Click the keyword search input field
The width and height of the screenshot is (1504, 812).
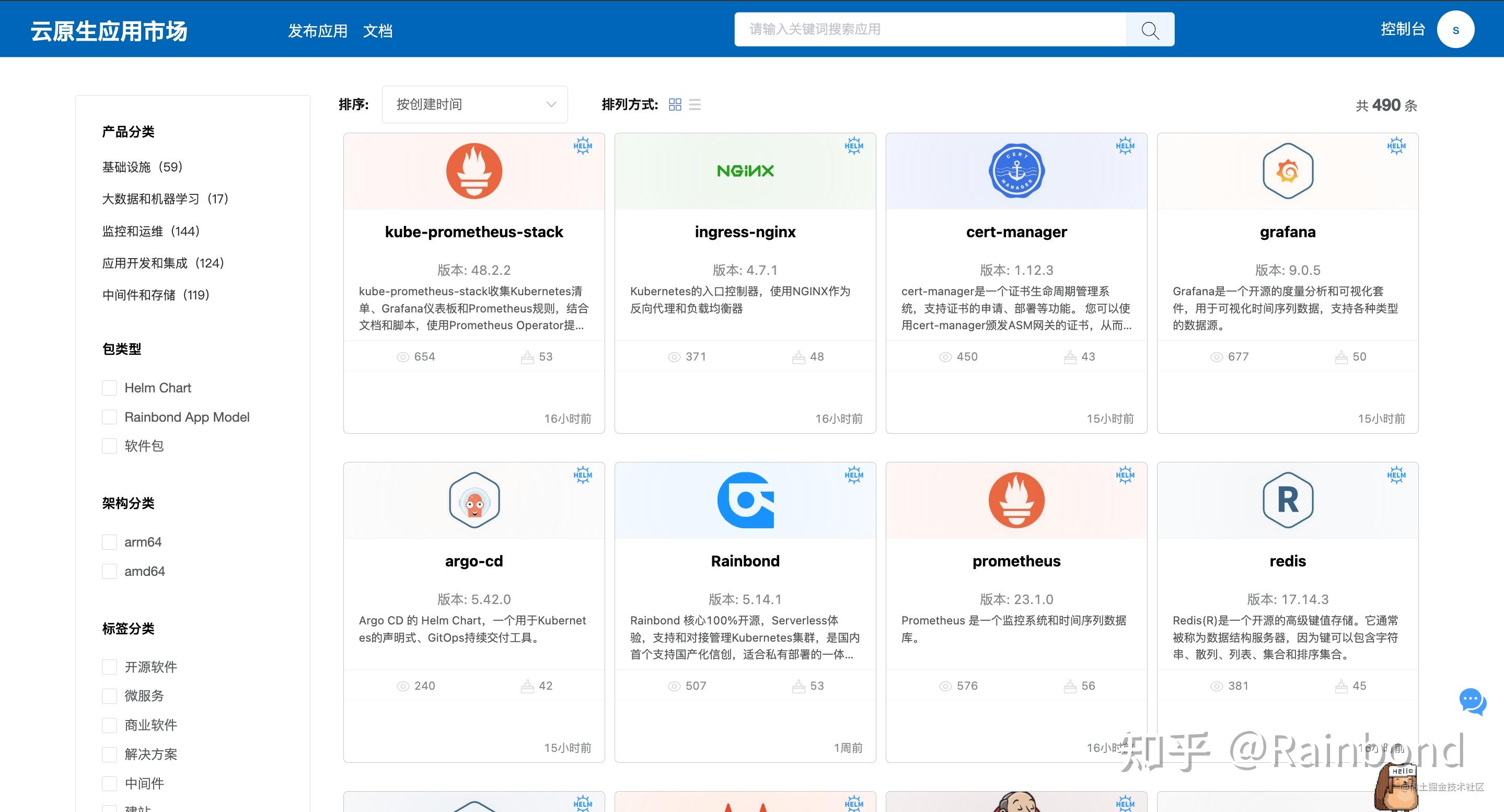click(928, 29)
